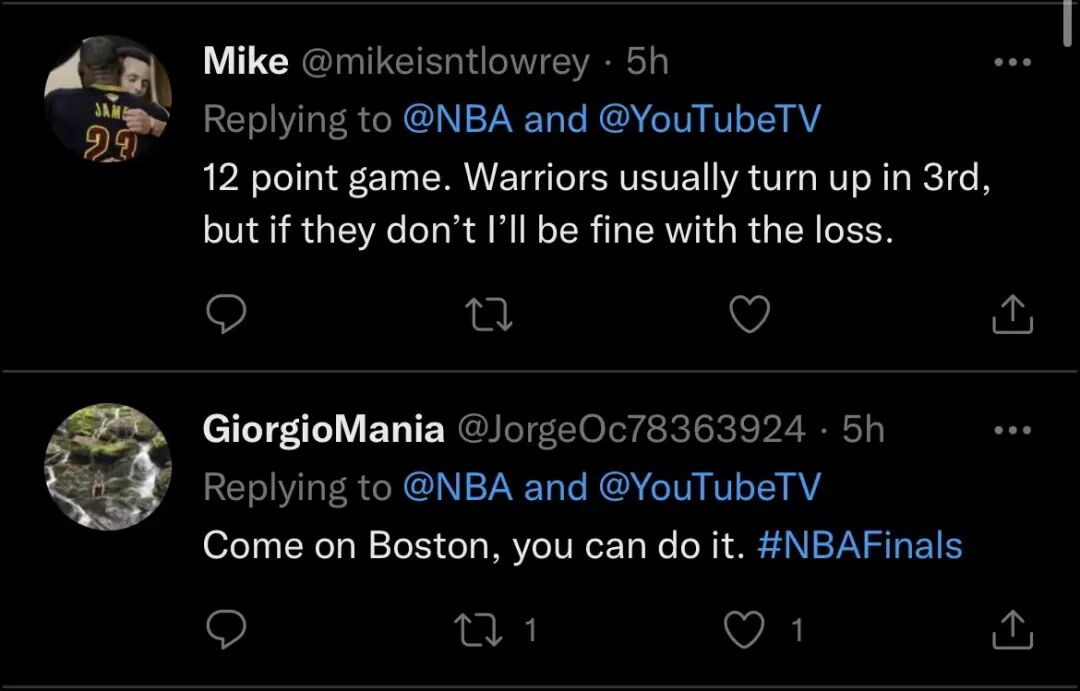Open GiorgioMania's waterfall profile picture
Screen dimensions: 1080x691
tap(108, 467)
